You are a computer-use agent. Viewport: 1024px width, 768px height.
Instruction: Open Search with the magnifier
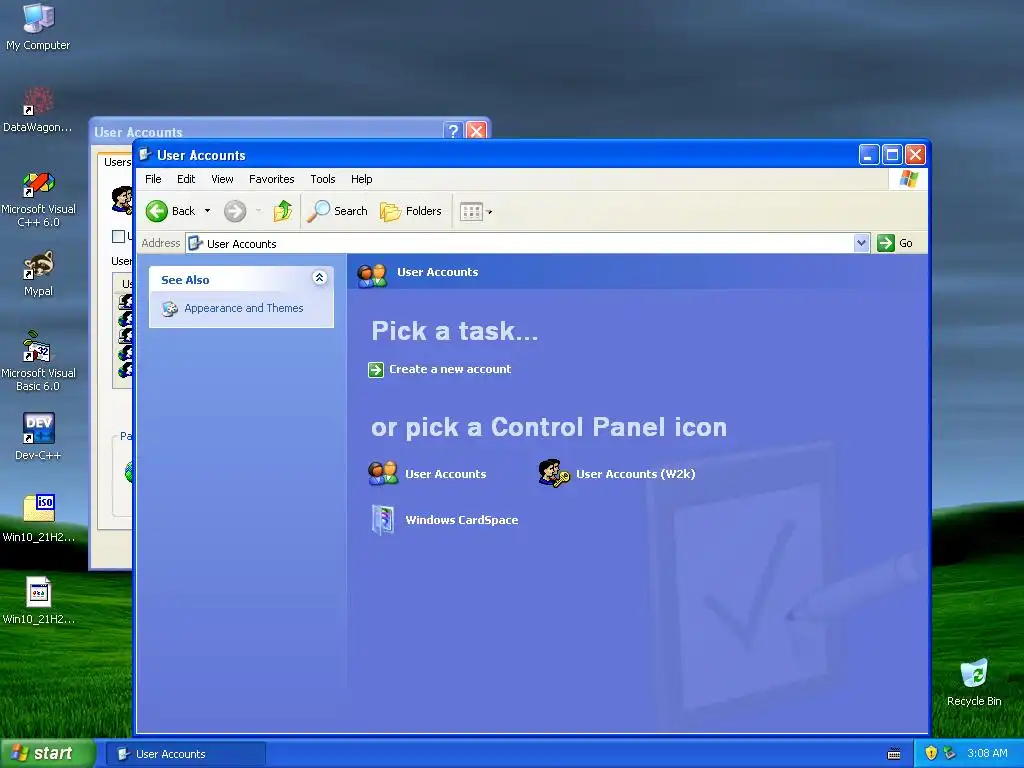(x=338, y=211)
